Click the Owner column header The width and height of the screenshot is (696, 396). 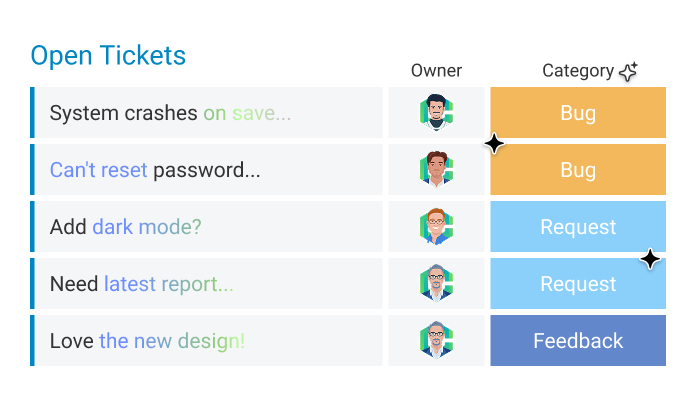436,71
